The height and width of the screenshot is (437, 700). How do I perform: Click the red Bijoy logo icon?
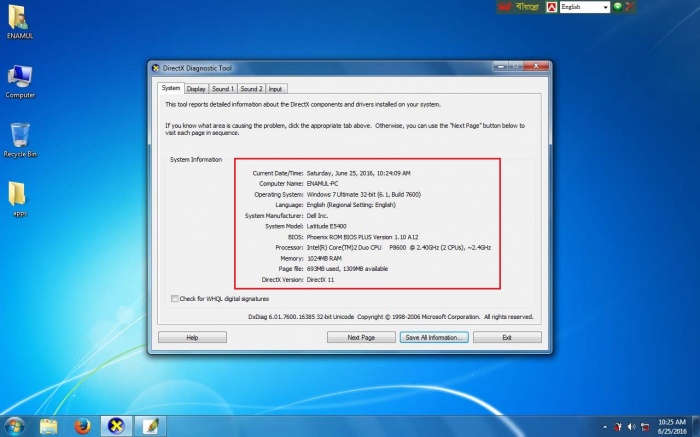[x=505, y=7]
